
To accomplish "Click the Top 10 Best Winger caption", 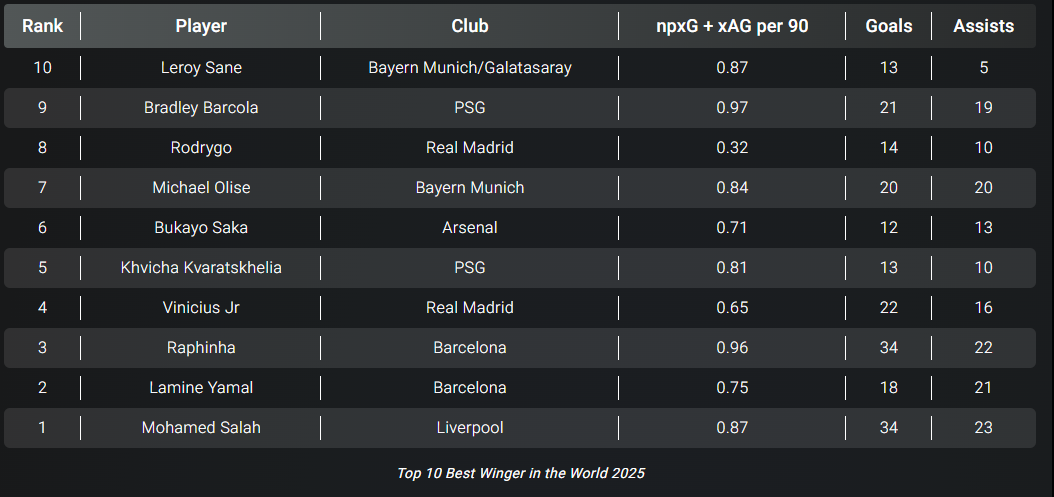I will coord(521,473).
